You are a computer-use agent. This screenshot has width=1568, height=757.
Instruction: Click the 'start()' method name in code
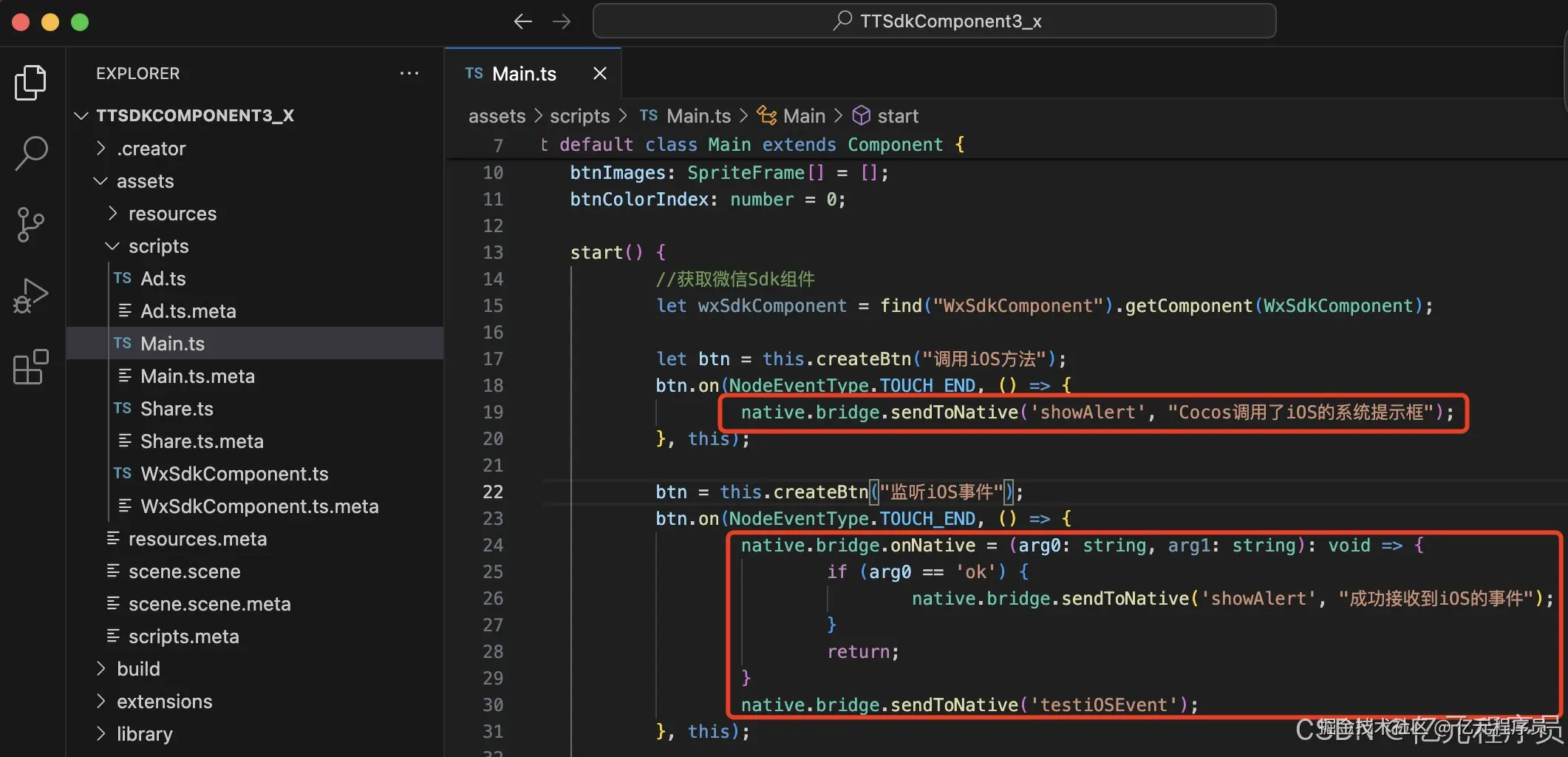coord(596,252)
